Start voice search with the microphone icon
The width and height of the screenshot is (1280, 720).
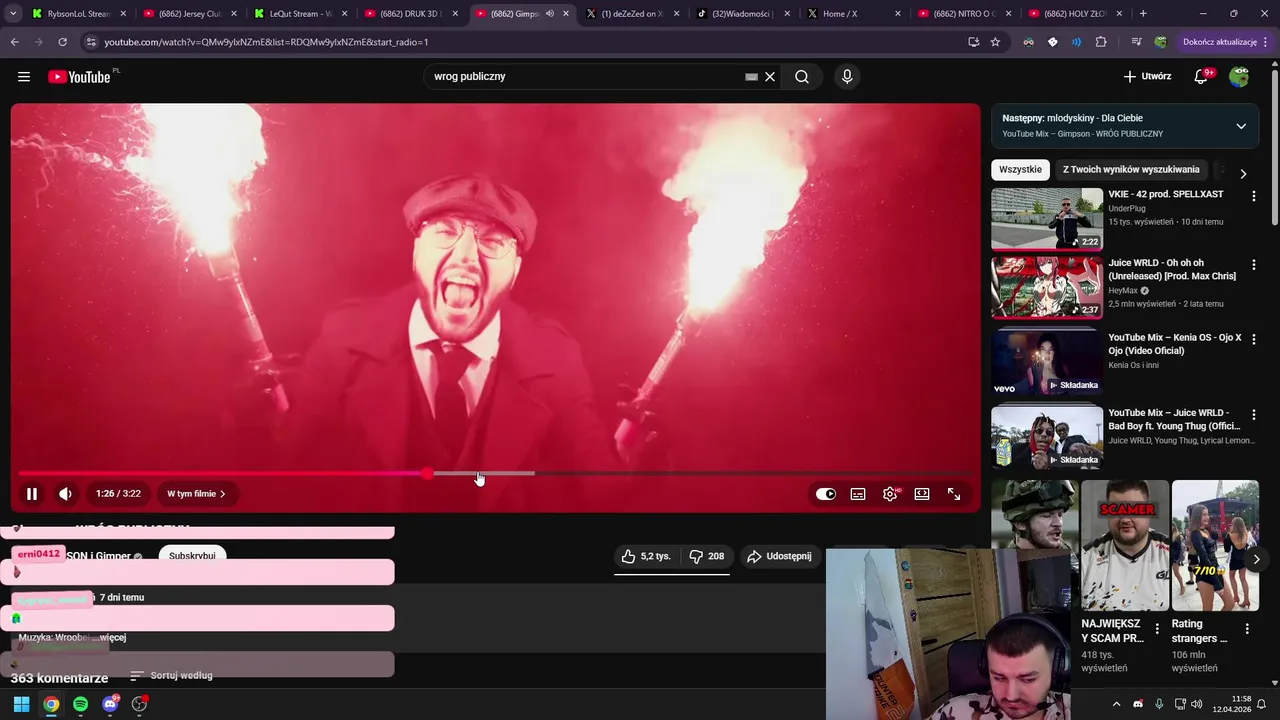click(847, 77)
